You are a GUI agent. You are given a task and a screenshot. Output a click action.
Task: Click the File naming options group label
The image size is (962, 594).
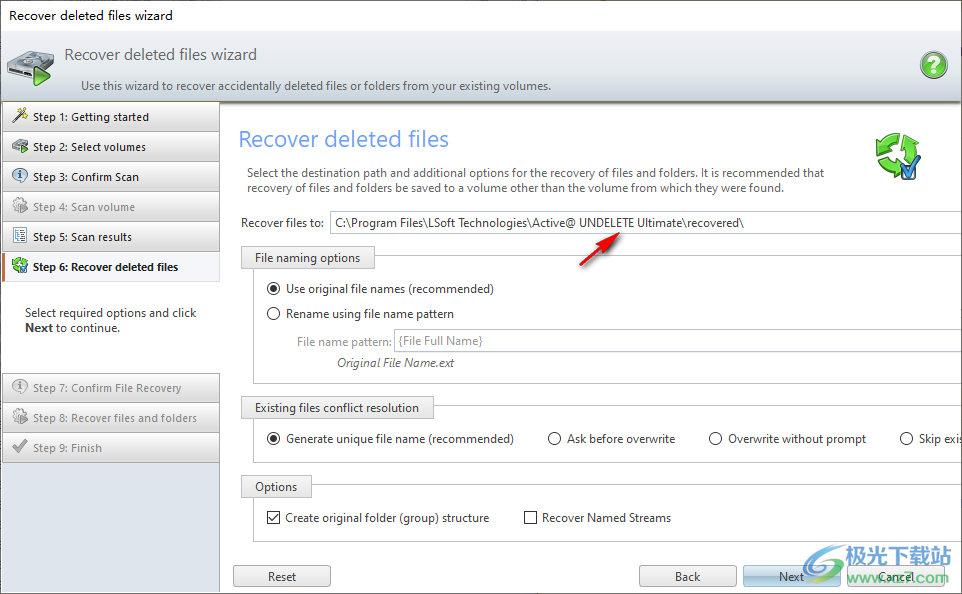point(307,258)
